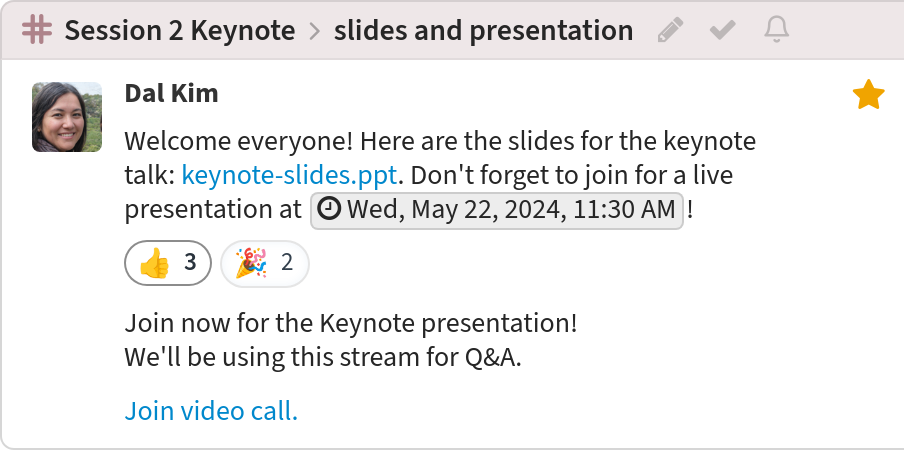Screen dimensions: 904x454
Task: Open the Session 2 Keynote stream
Action: pyautogui.click(x=180, y=31)
